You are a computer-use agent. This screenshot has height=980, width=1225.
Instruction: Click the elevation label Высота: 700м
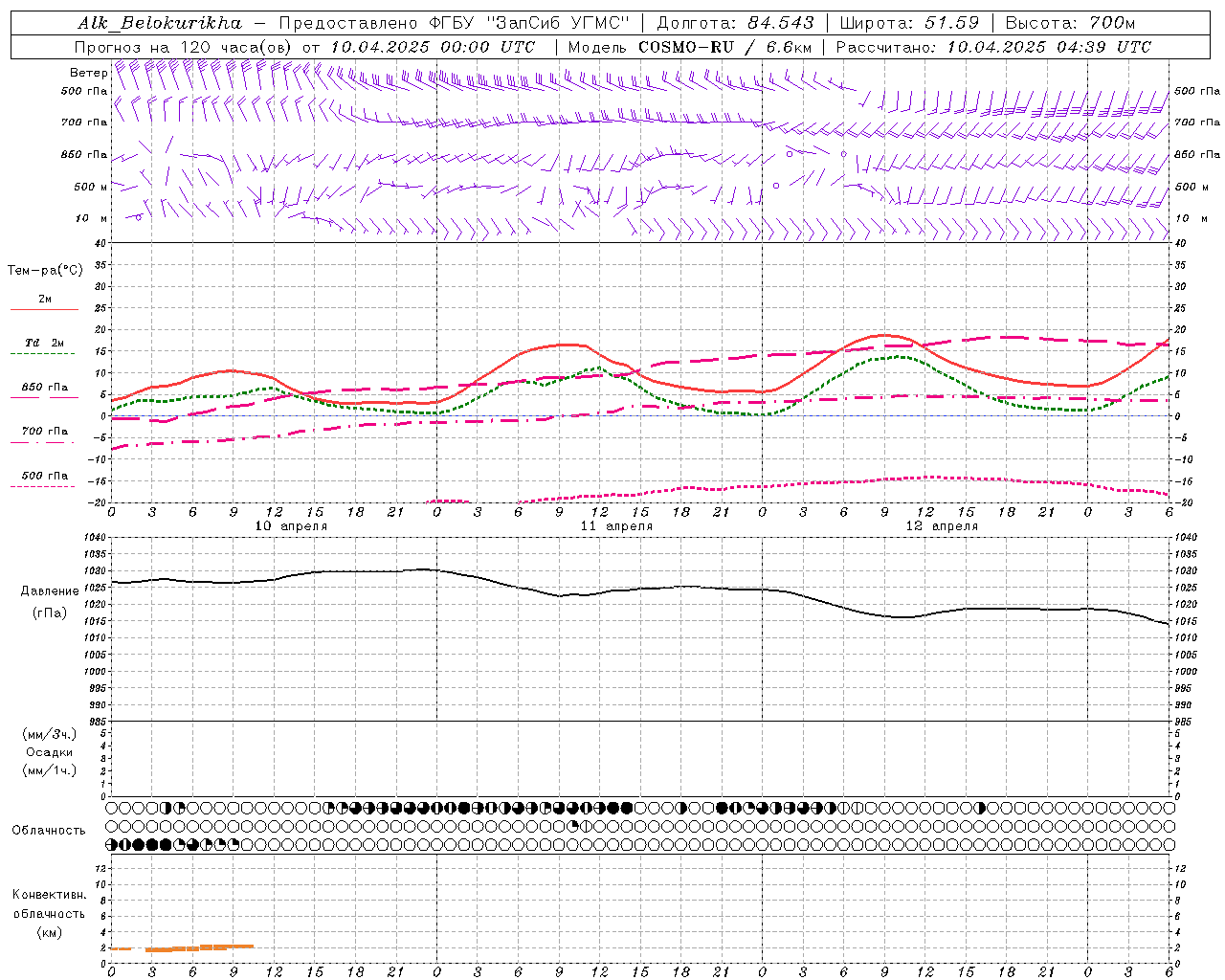pos(1070,23)
